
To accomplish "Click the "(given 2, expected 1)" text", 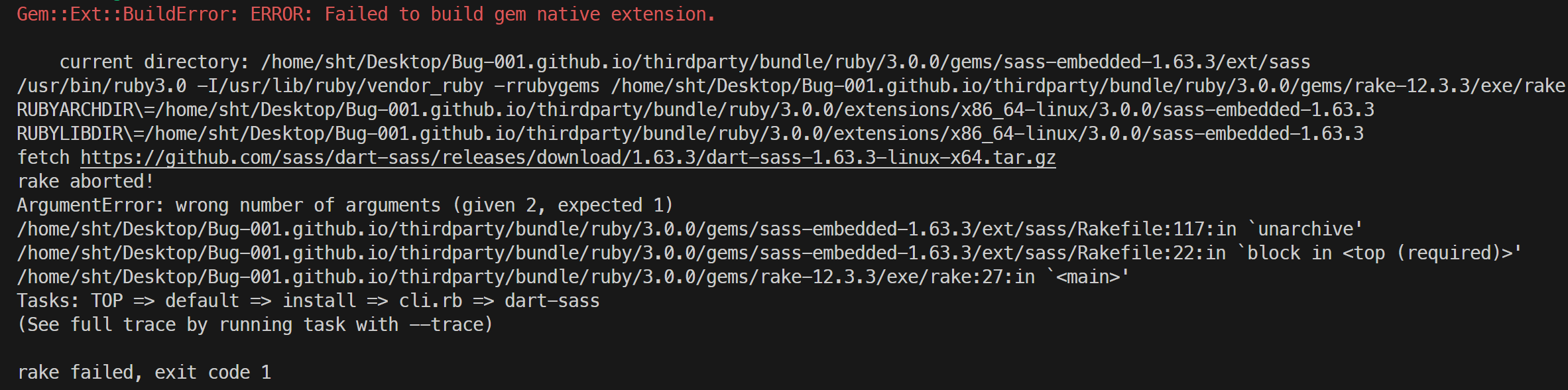I will pyautogui.click(x=563, y=206).
